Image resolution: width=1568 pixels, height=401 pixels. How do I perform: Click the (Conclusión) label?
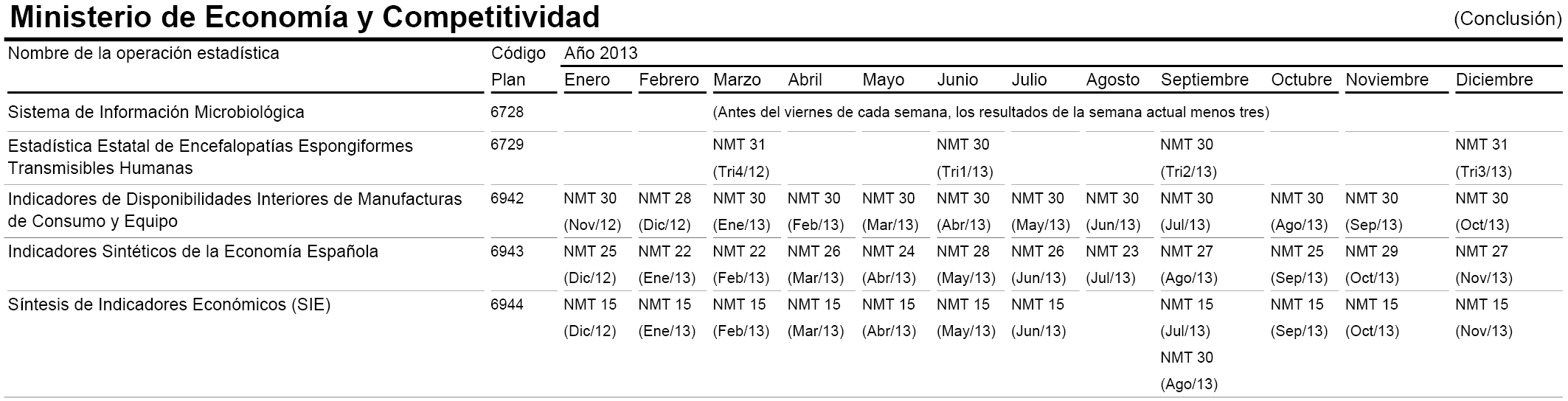point(1508,19)
